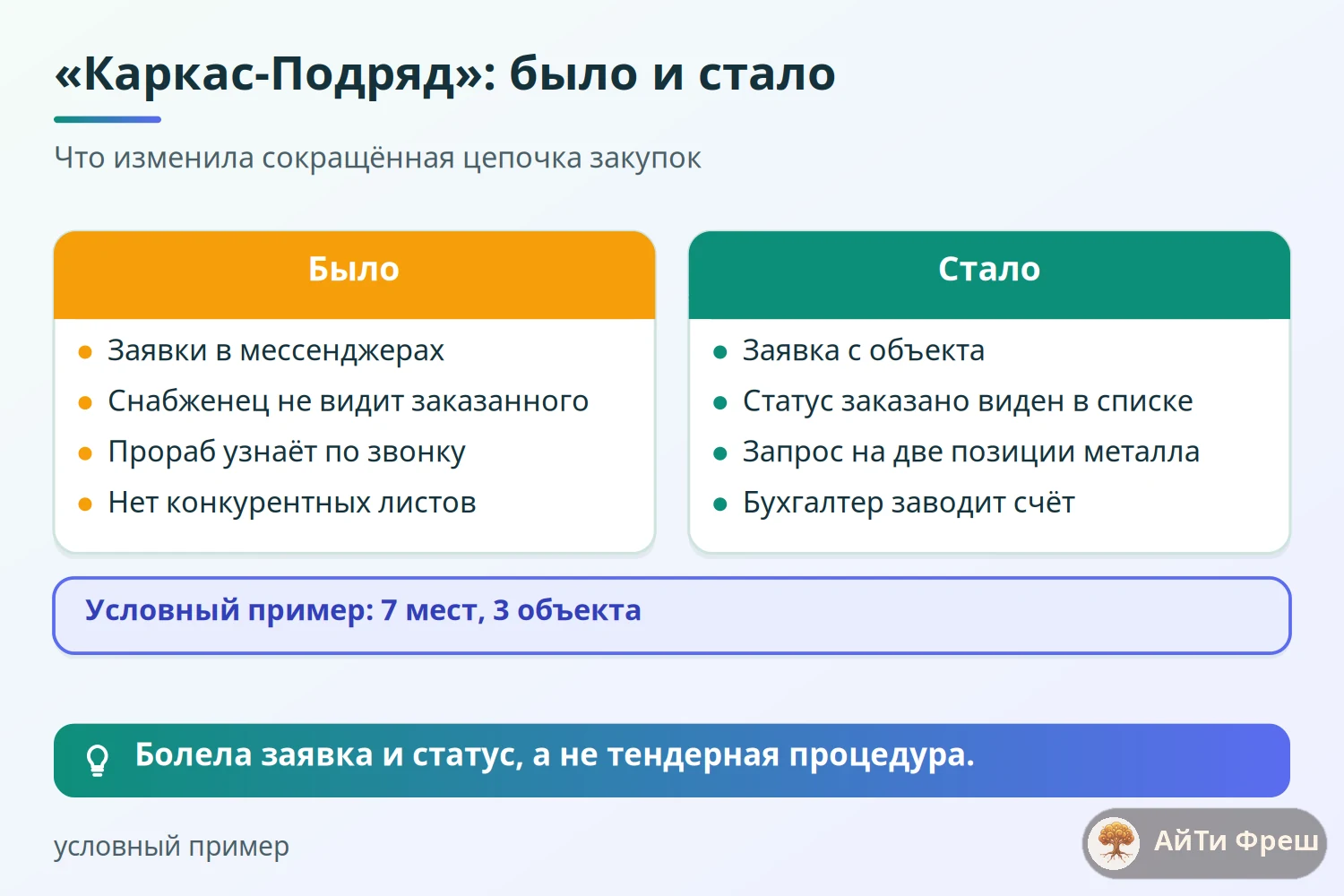Click orange bullet next to Заявки в мессенджерах
1344x896 pixels.
[x=85, y=352]
